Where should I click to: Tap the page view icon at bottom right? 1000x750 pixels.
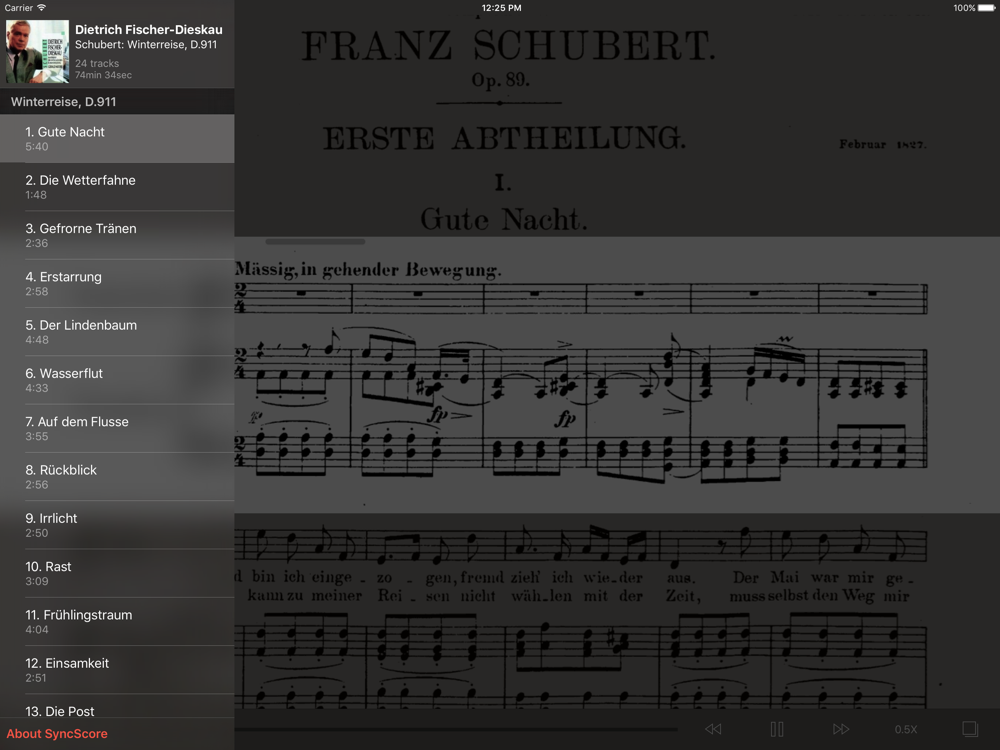tap(969, 729)
